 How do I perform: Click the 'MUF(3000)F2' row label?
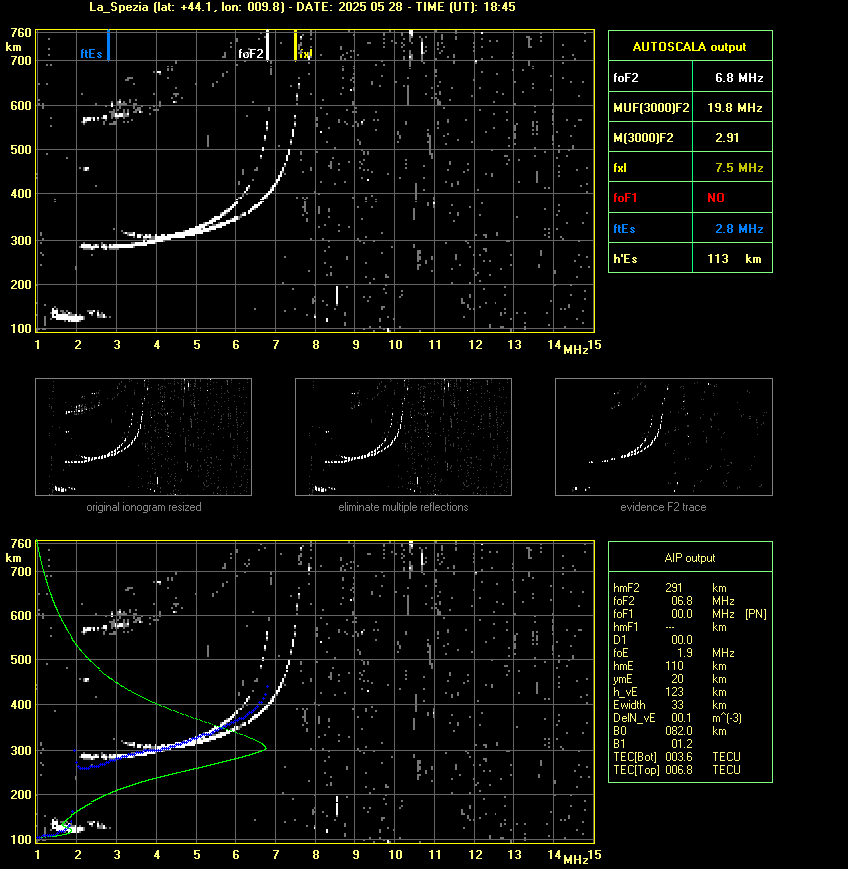click(651, 108)
